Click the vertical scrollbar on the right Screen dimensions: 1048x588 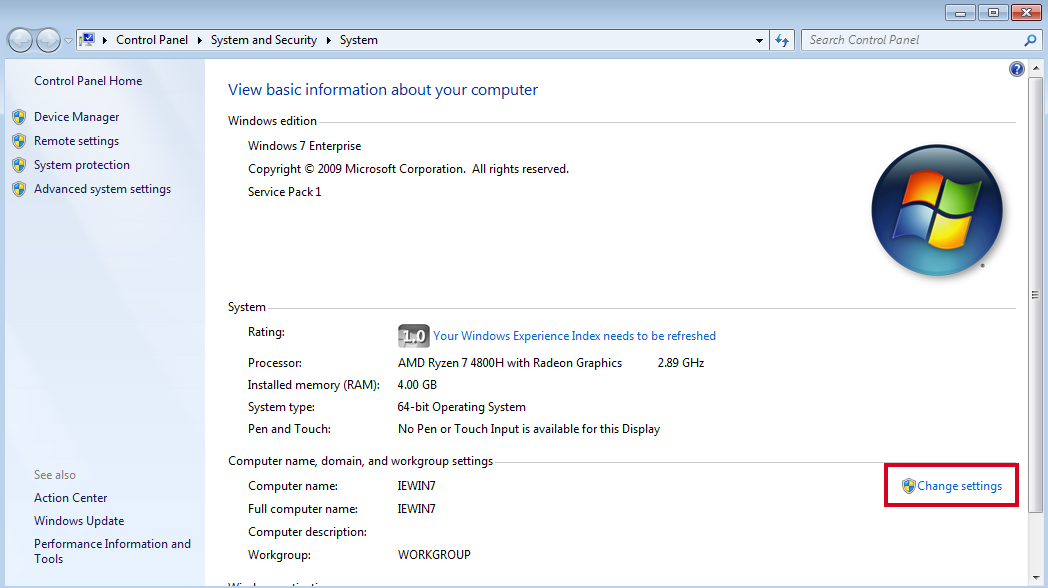(x=1035, y=294)
